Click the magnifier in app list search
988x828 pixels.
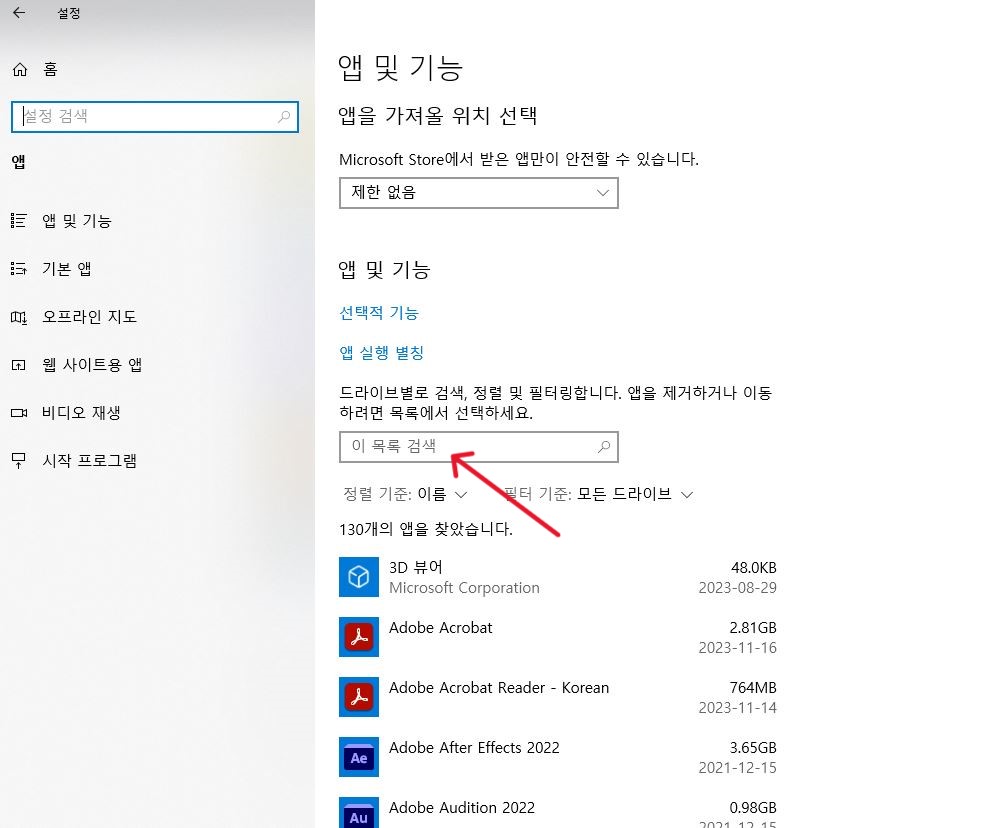pyautogui.click(x=604, y=447)
